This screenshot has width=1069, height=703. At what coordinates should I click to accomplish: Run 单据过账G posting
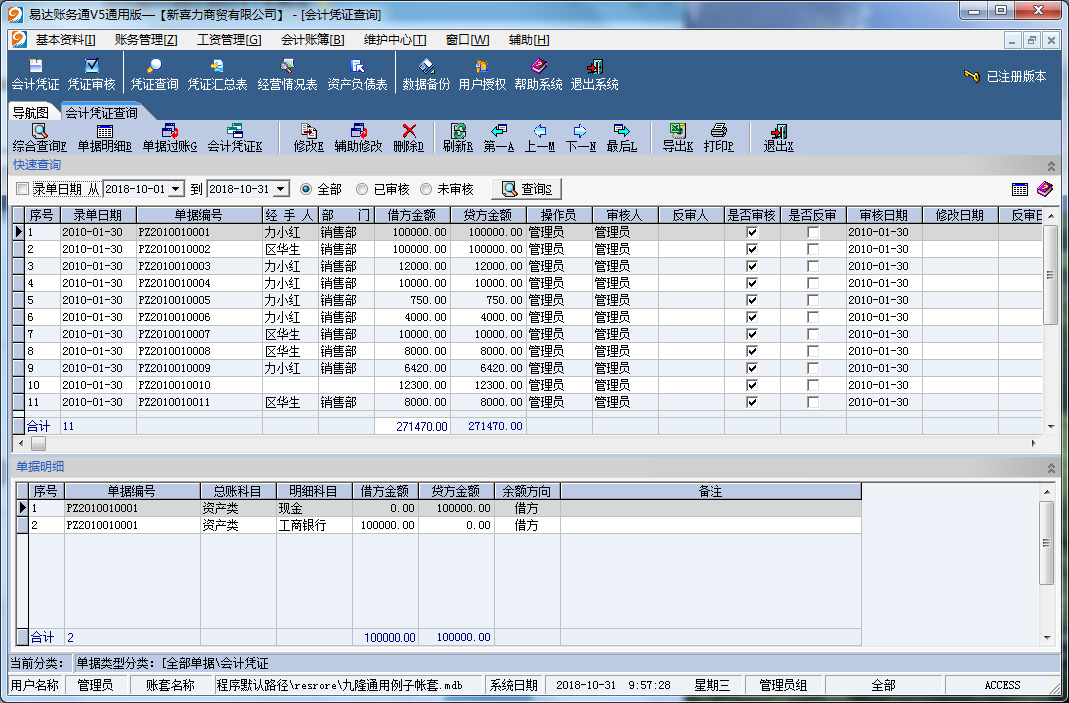[x=170, y=138]
